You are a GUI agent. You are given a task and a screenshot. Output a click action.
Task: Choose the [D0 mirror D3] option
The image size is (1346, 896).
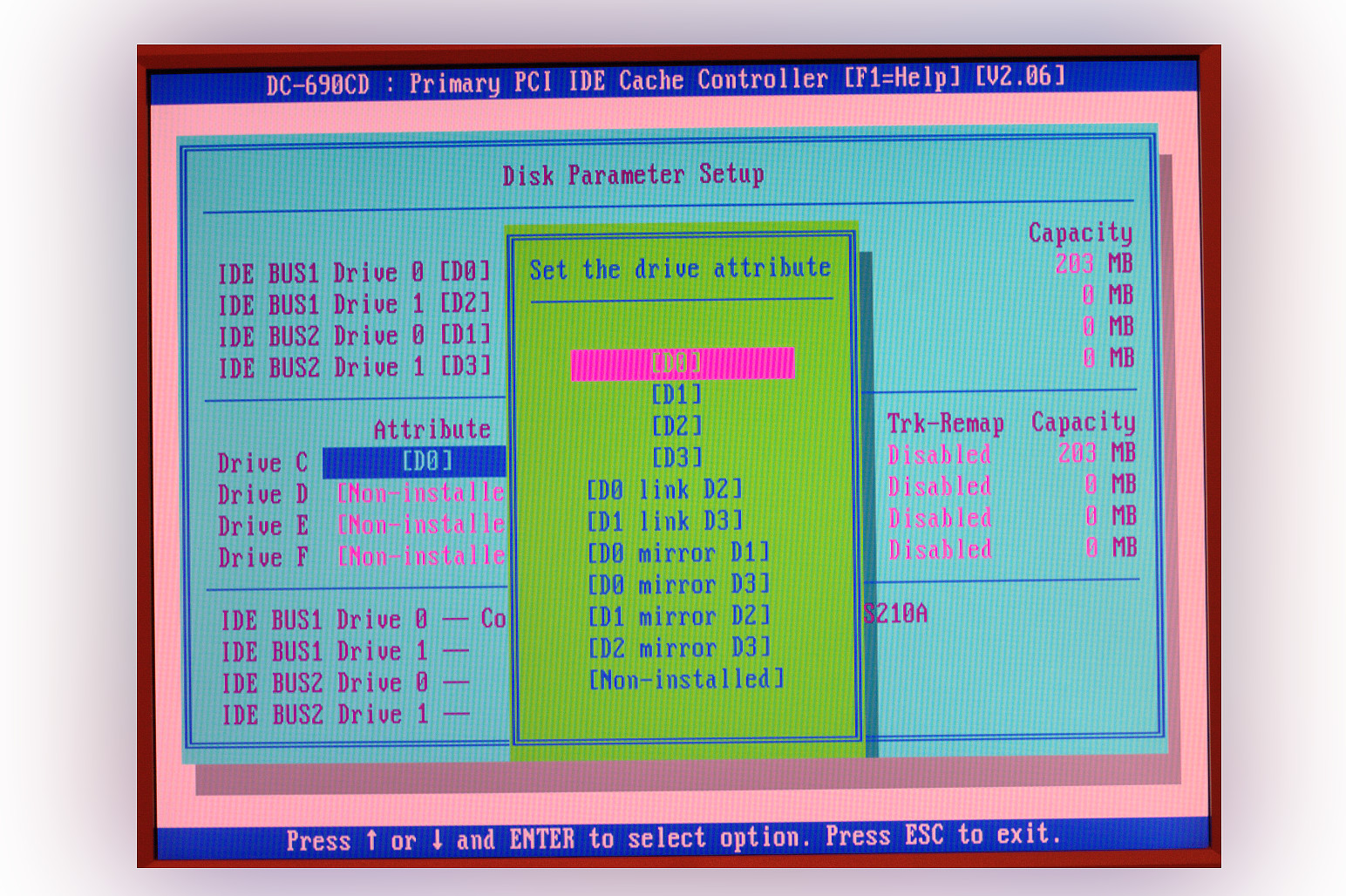pos(678,585)
